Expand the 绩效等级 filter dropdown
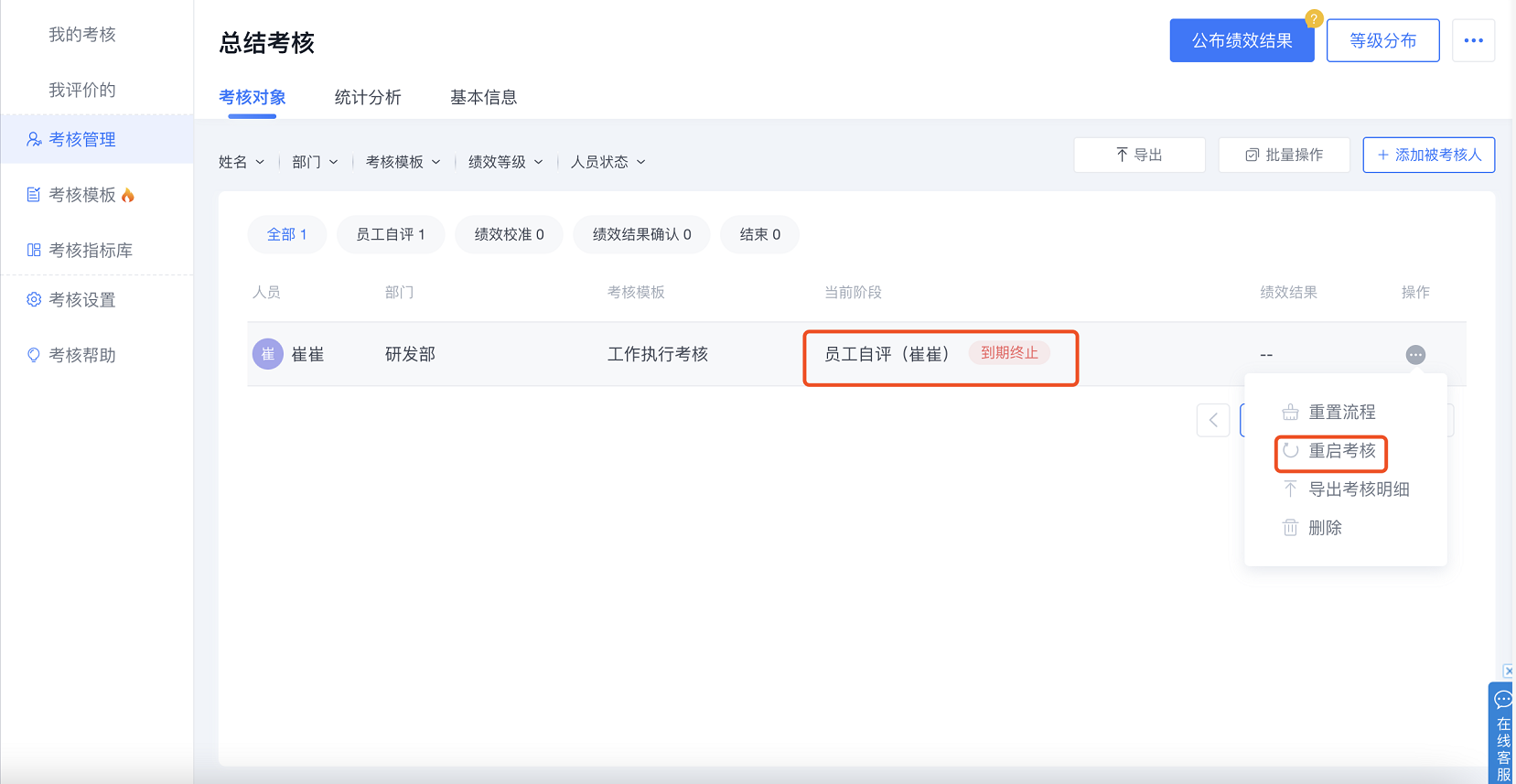Image resolution: width=1516 pixels, height=784 pixels. click(x=505, y=162)
